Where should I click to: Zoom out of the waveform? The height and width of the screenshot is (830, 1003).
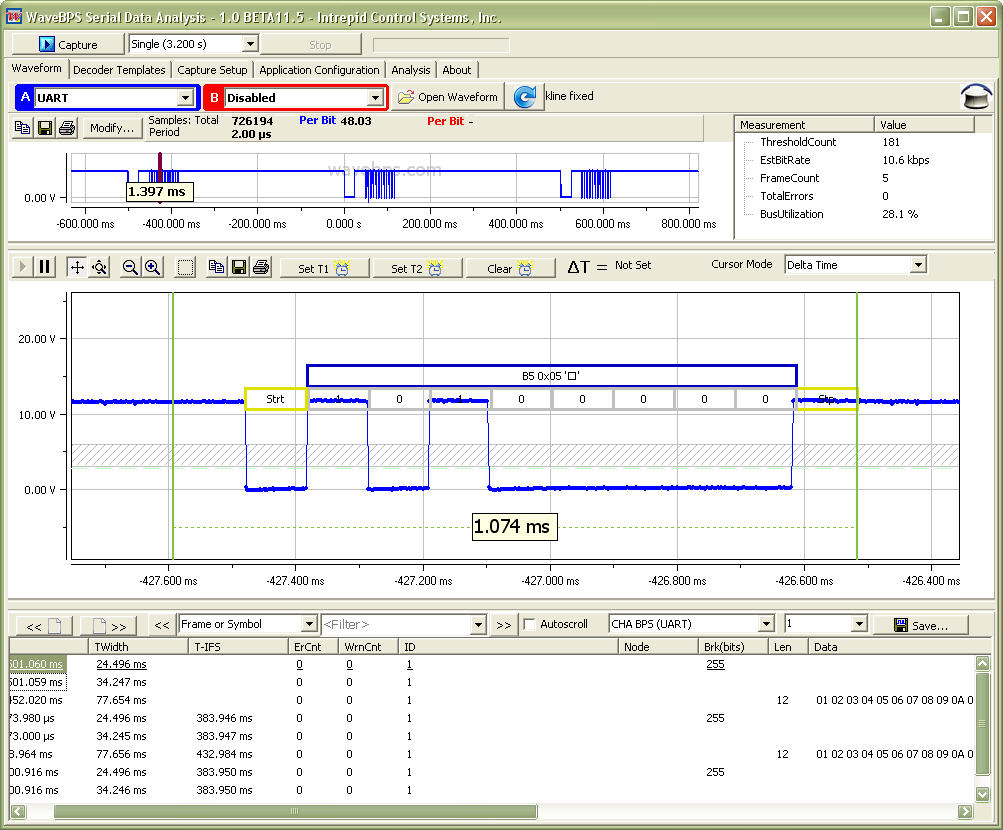[x=130, y=267]
